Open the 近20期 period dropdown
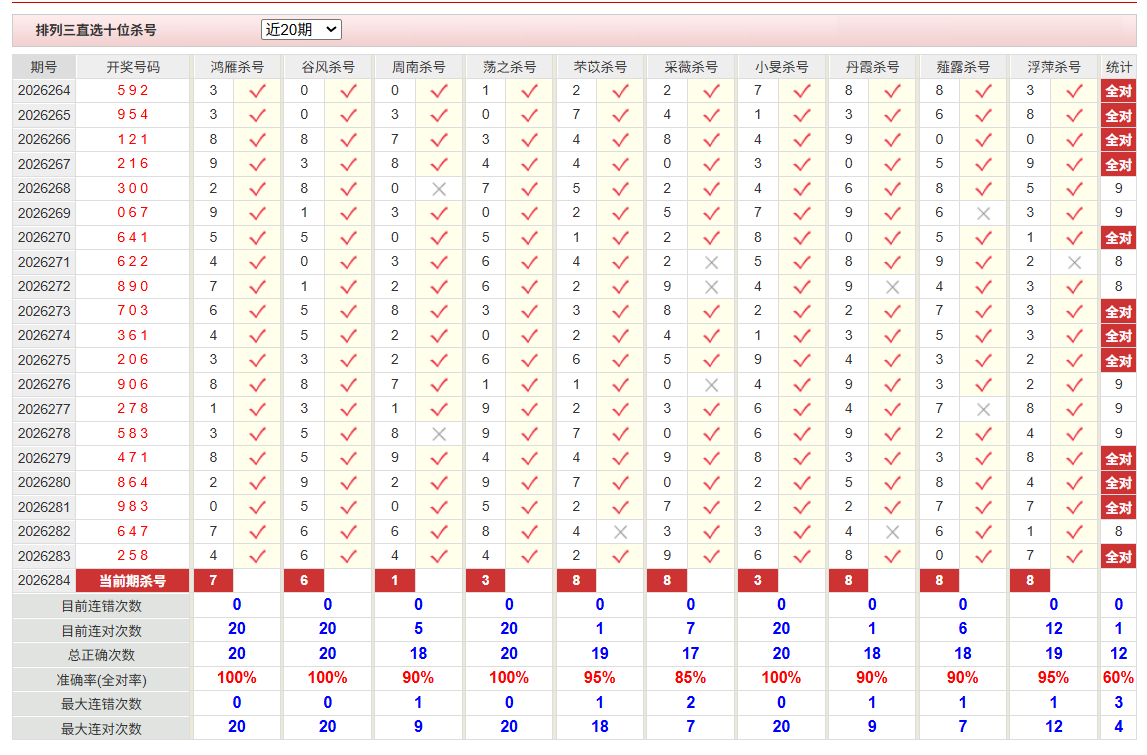This screenshot has width=1147, height=755. coord(301,29)
